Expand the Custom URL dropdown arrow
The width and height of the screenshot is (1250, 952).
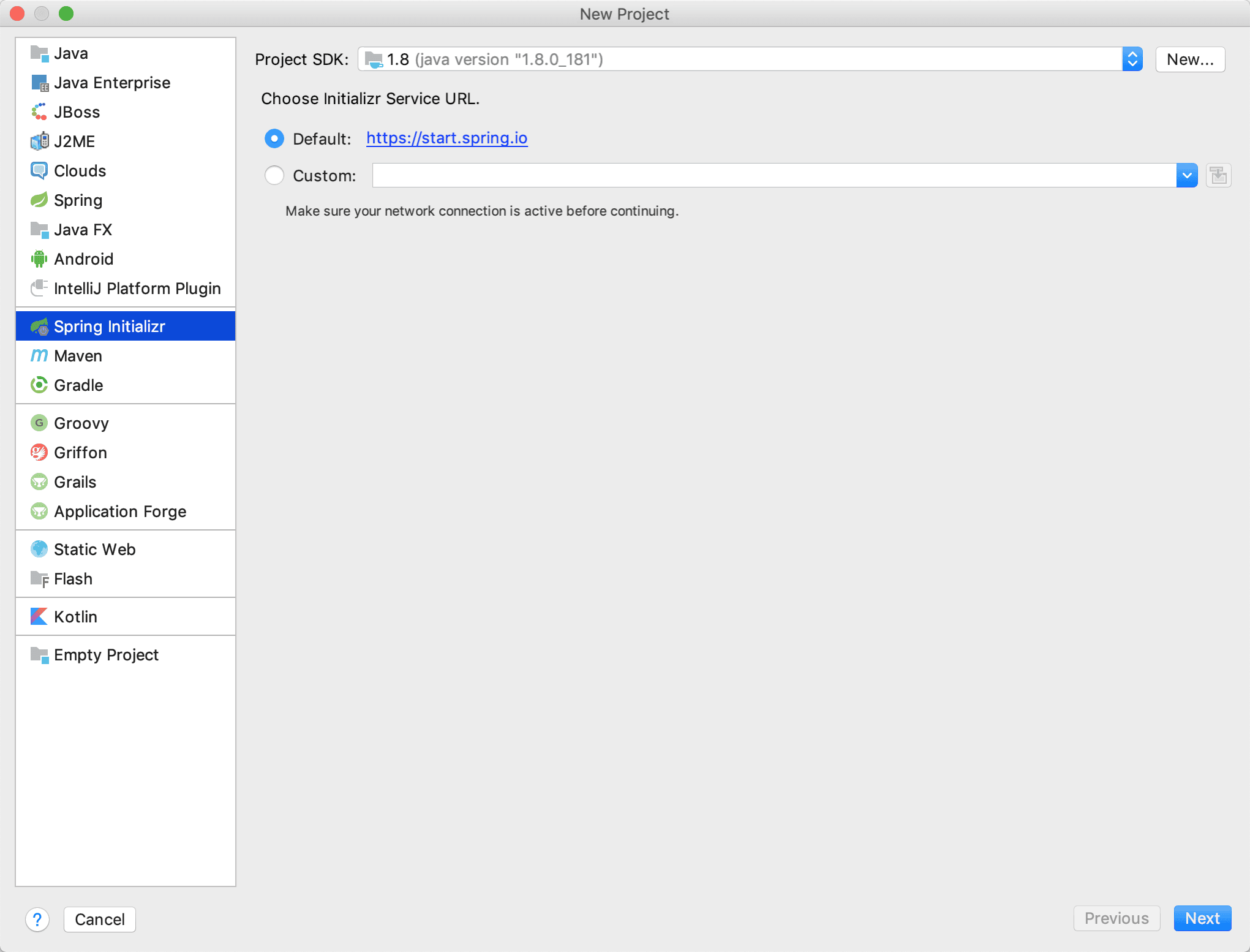coord(1186,176)
